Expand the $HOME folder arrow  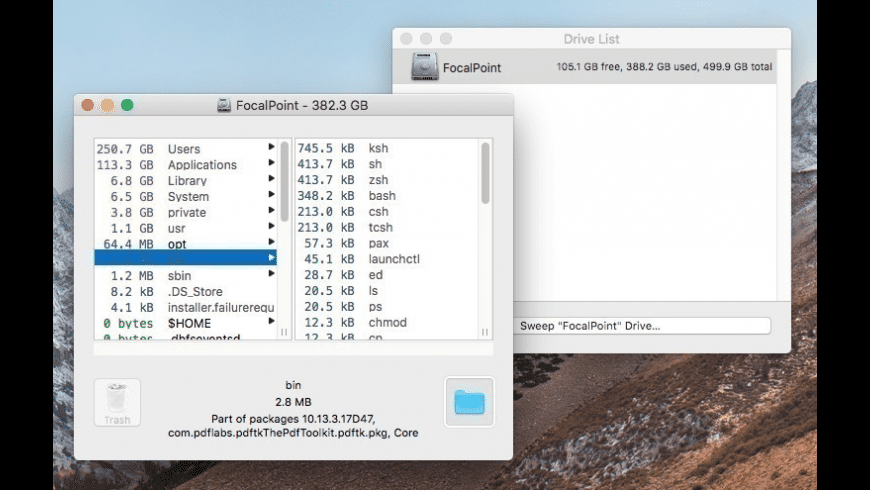click(x=271, y=321)
